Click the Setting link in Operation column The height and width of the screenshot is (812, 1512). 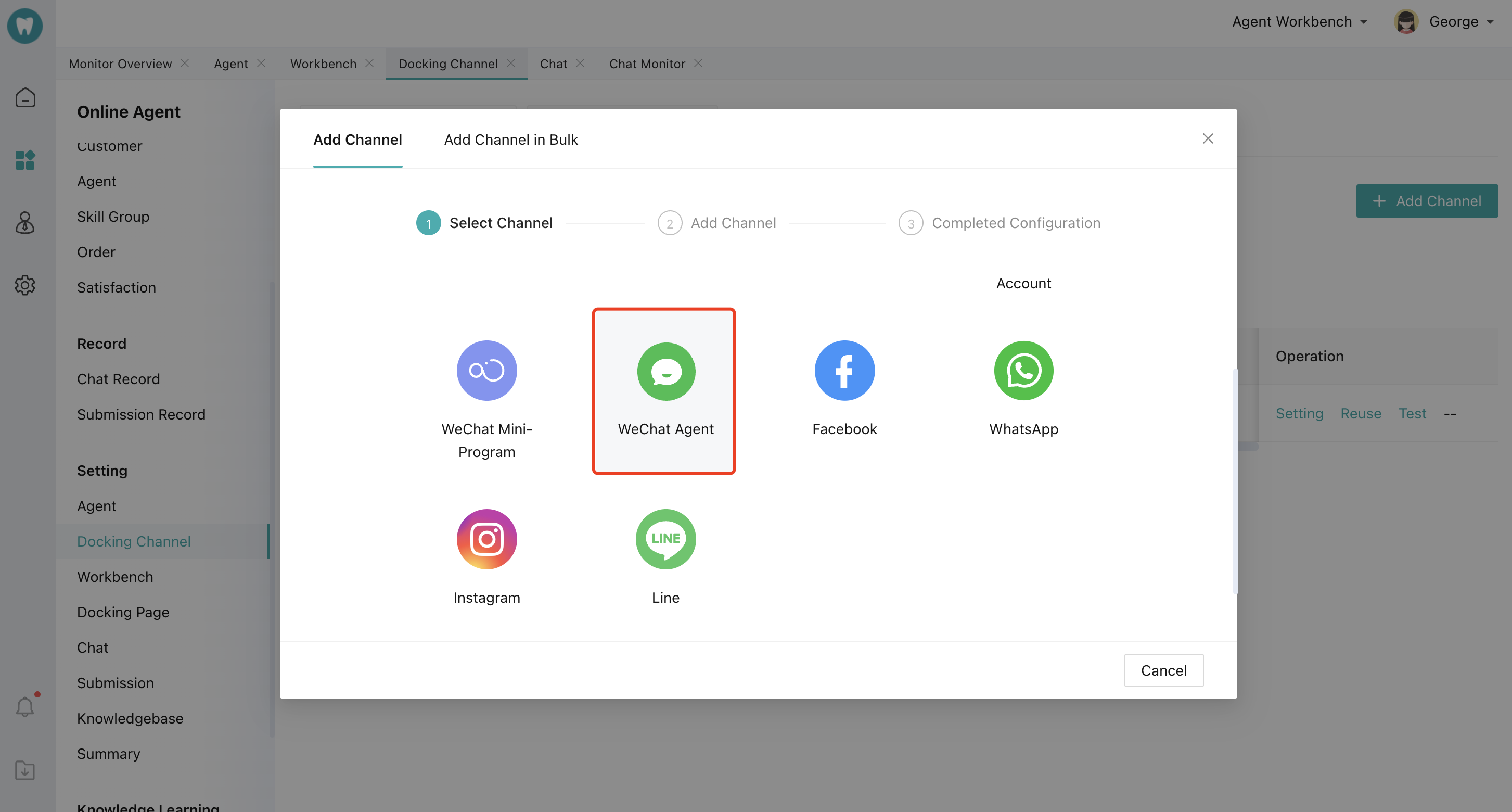1299,413
